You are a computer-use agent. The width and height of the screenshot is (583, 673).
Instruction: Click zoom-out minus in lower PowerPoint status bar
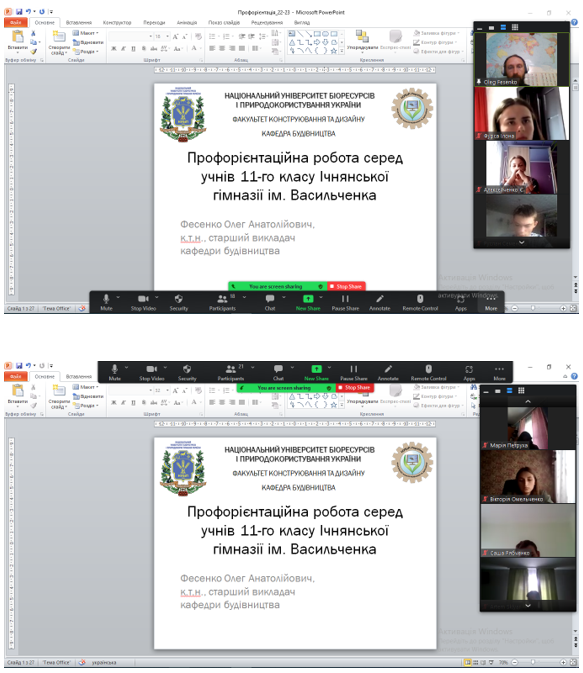pyautogui.click(x=514, y=662)
